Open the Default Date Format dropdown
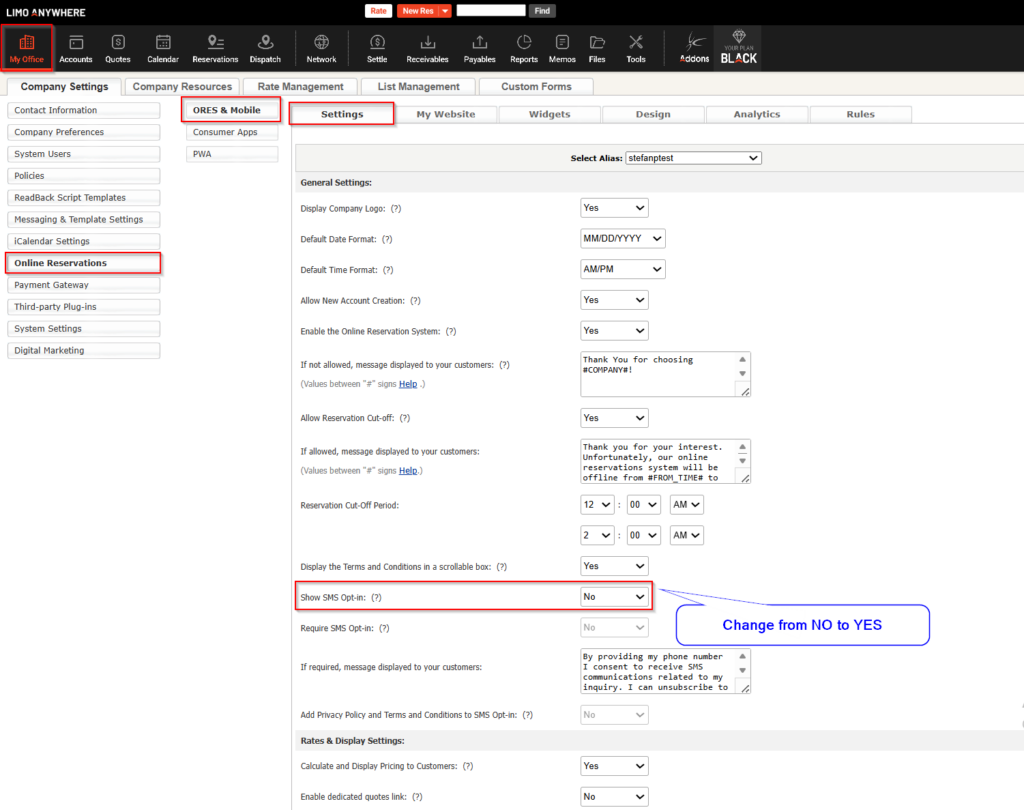The height and width of the screenshot is (810, 1024). 622,239
